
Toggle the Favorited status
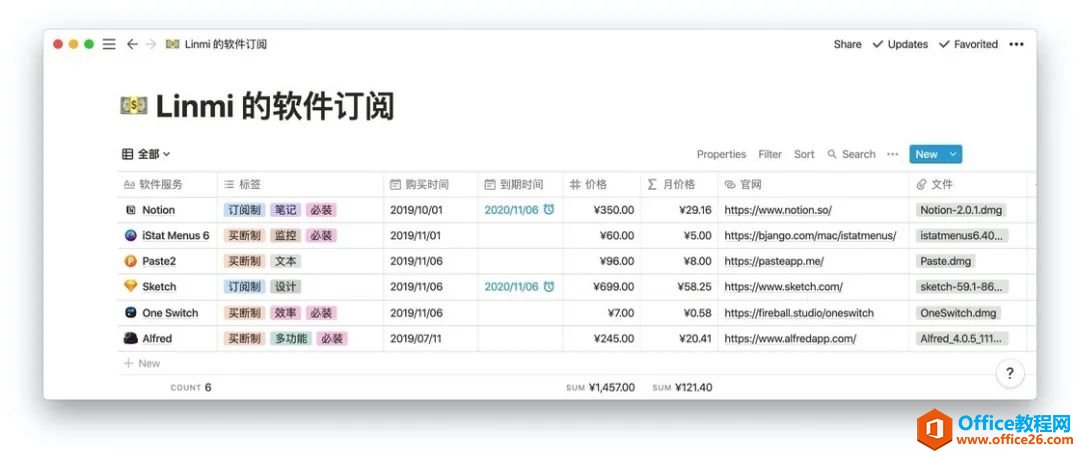(x=968, y=44)
